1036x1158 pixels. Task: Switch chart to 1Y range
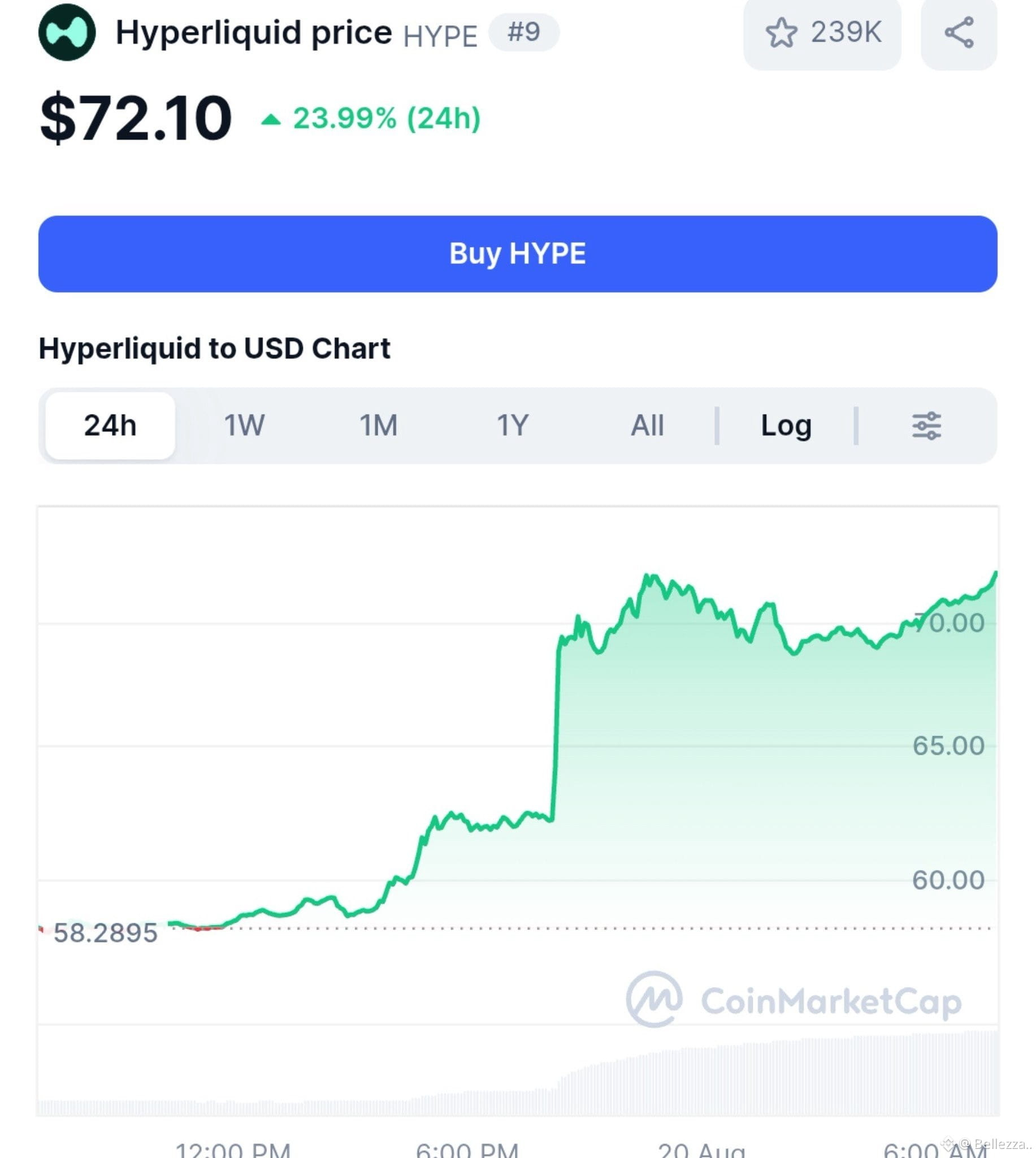pos(513,425)
